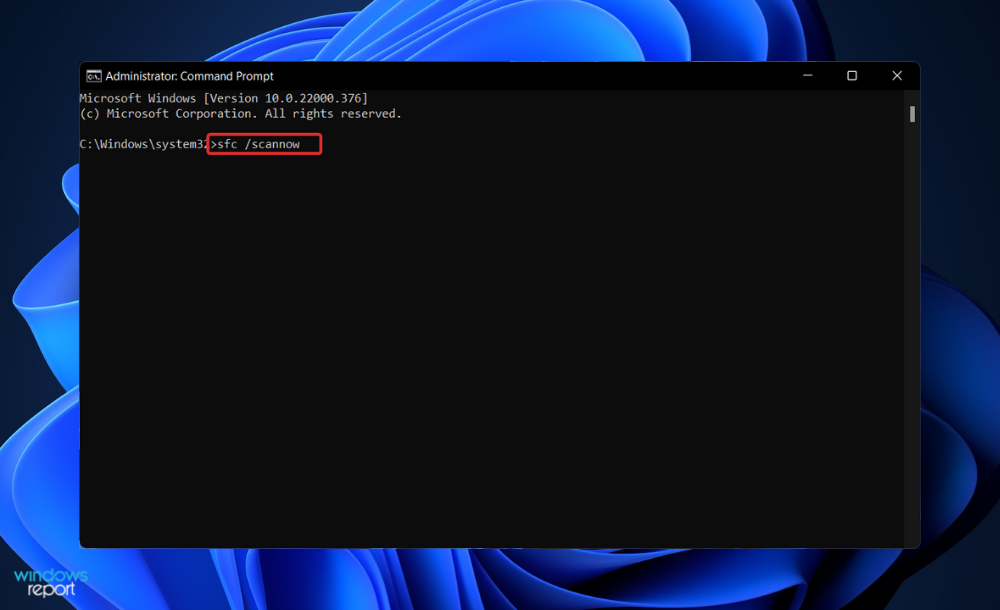The image size is (1000, 610).
Task: Minimize the Command Prompt window
Action: pyautogui.click(x=807, y=76)
